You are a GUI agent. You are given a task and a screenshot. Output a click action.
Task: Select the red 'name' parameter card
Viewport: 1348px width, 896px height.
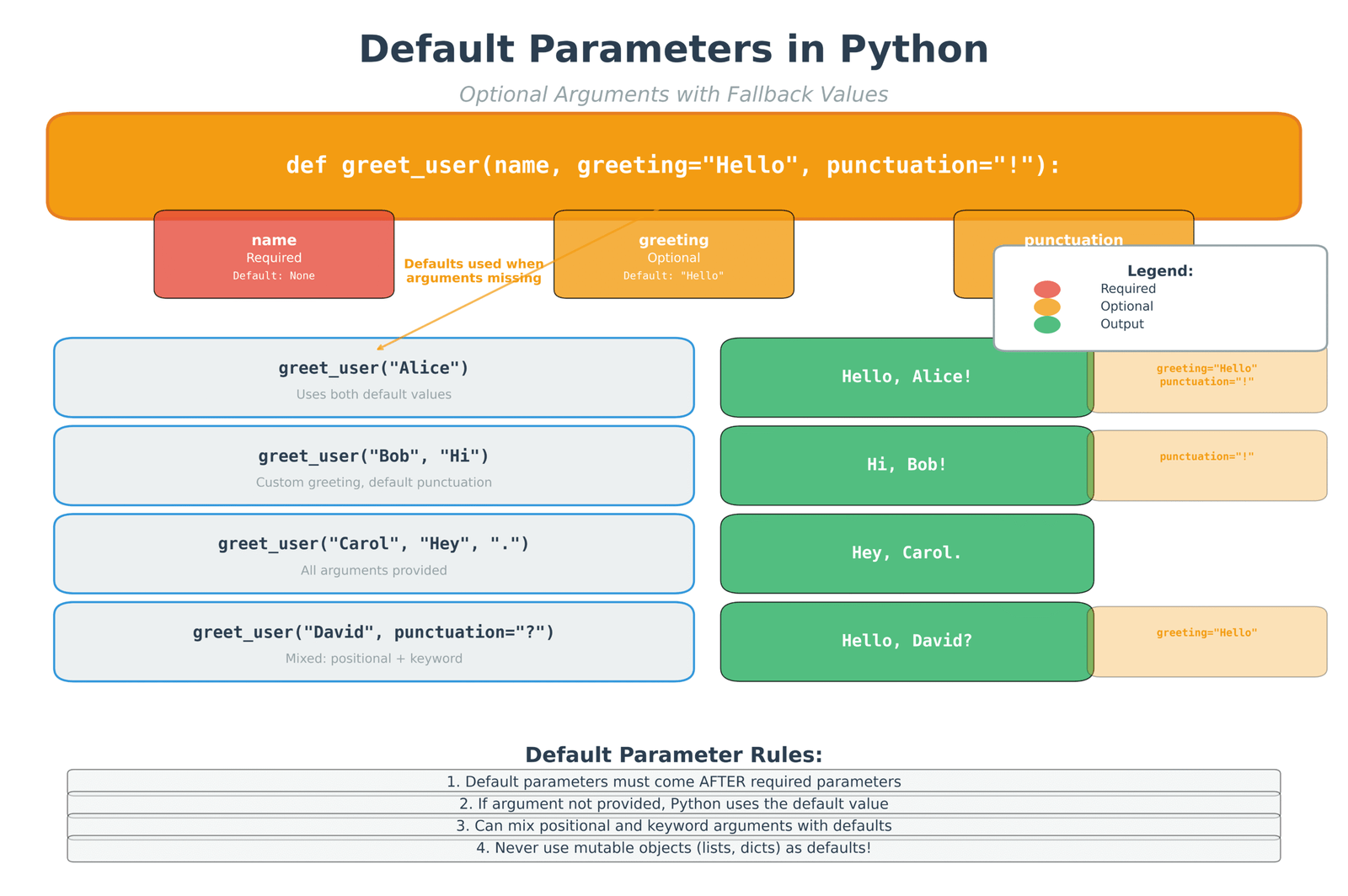coord(274,254)
